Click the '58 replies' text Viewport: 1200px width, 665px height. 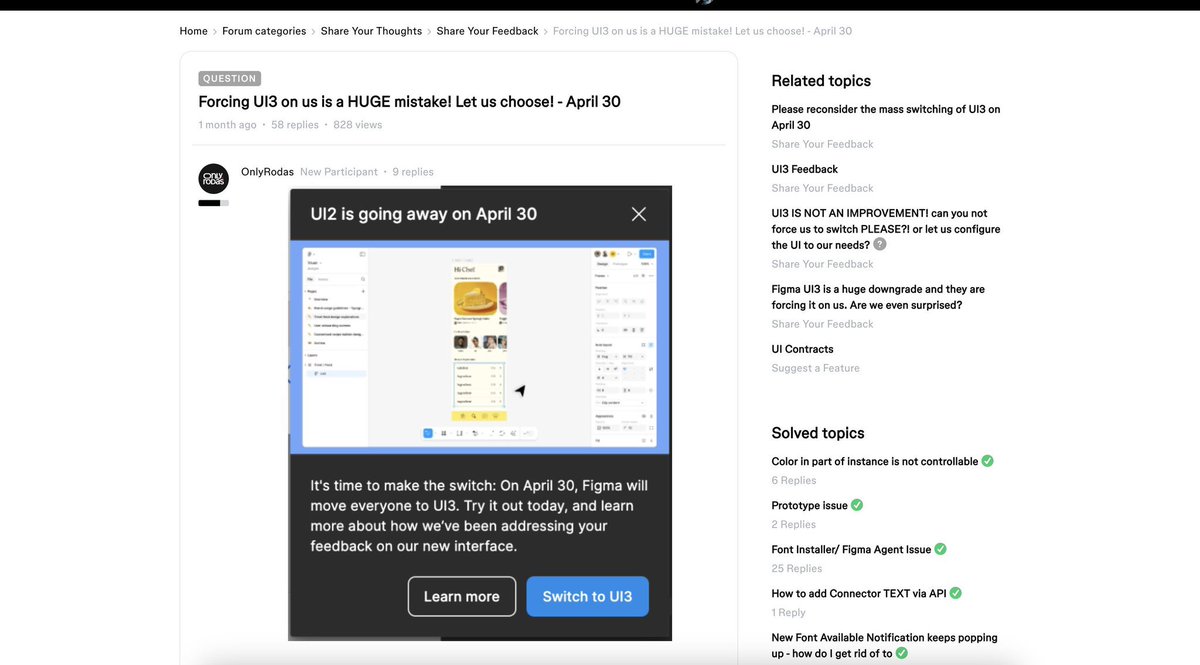[x=295, y=125]
